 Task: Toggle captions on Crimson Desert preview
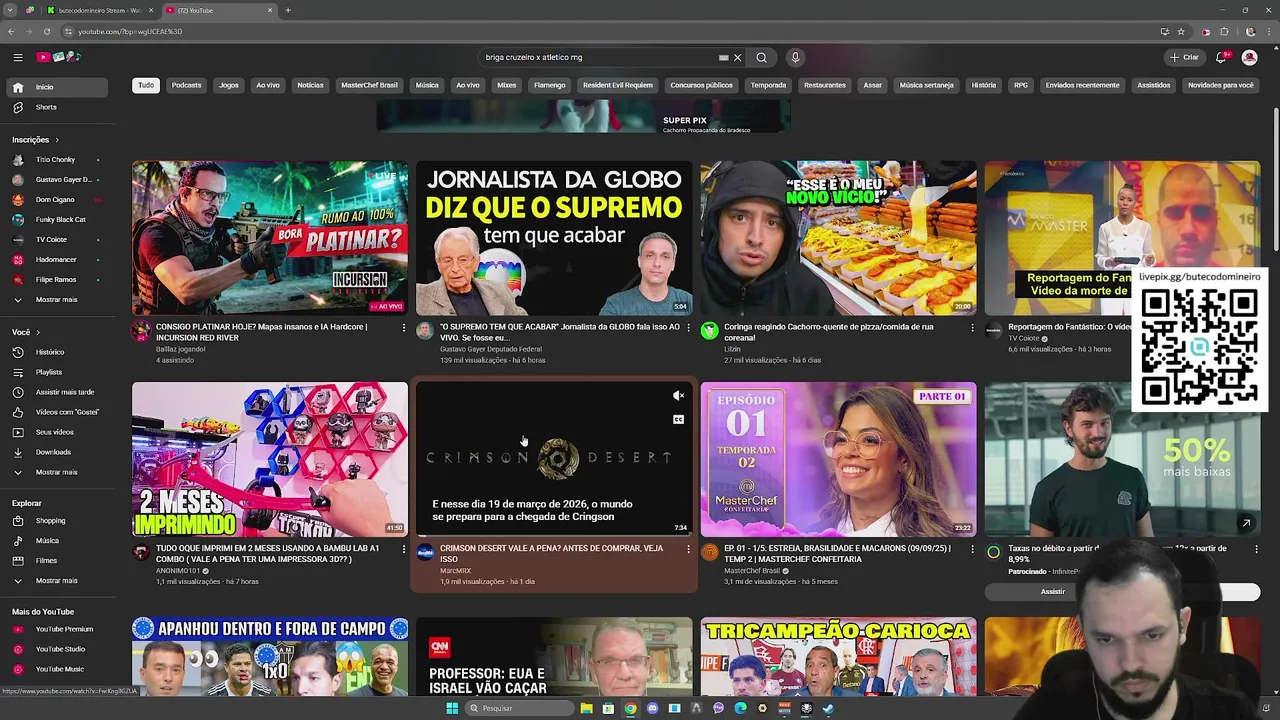point(678,420)
